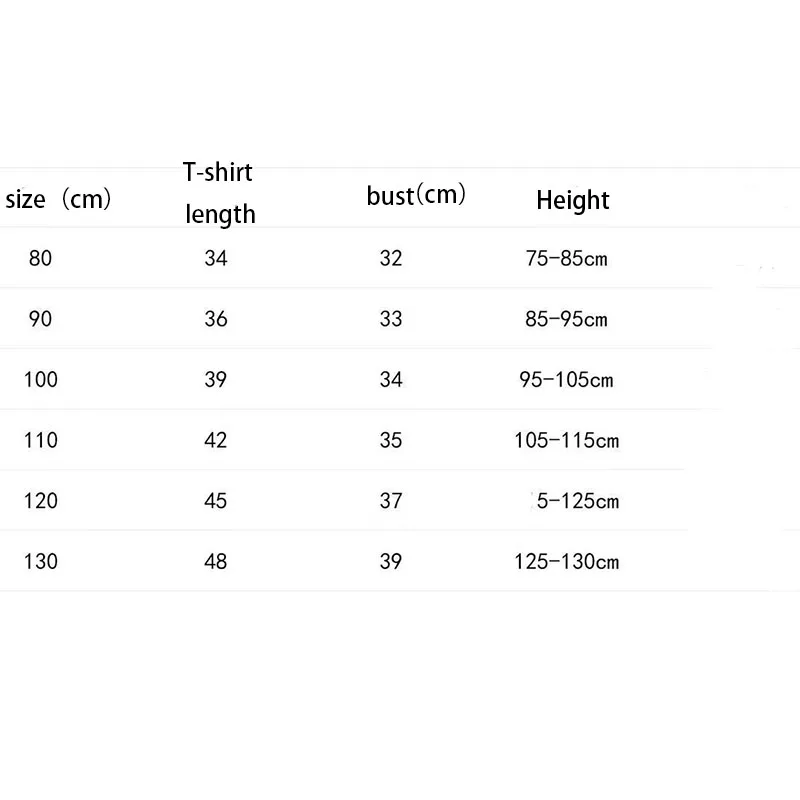800x800 pixels.
Task: Select the size 130 cell
Action: coord(40,561)
